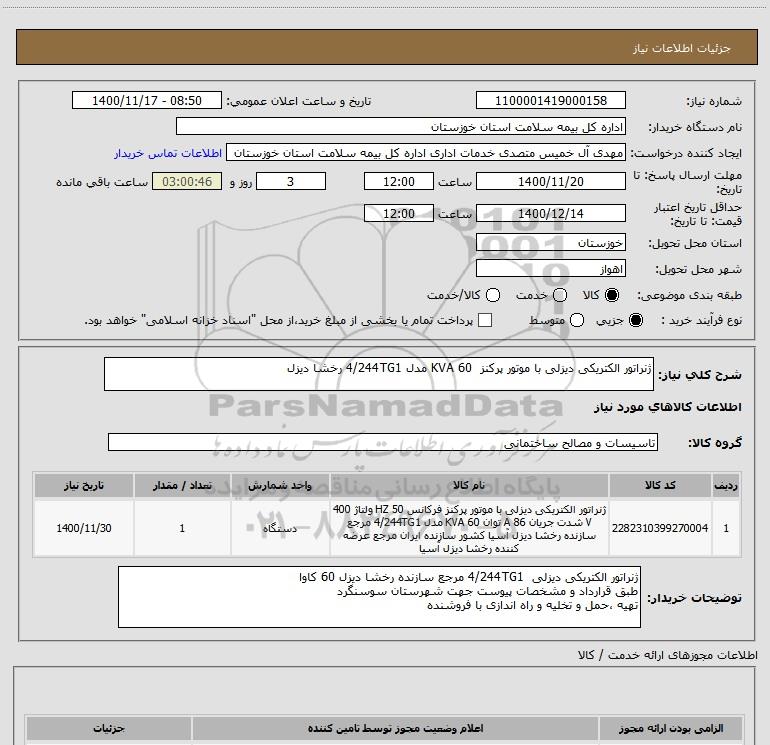Click the تاریخ نیاز column header
Screen dimensions: 770x745
(83, 485)
